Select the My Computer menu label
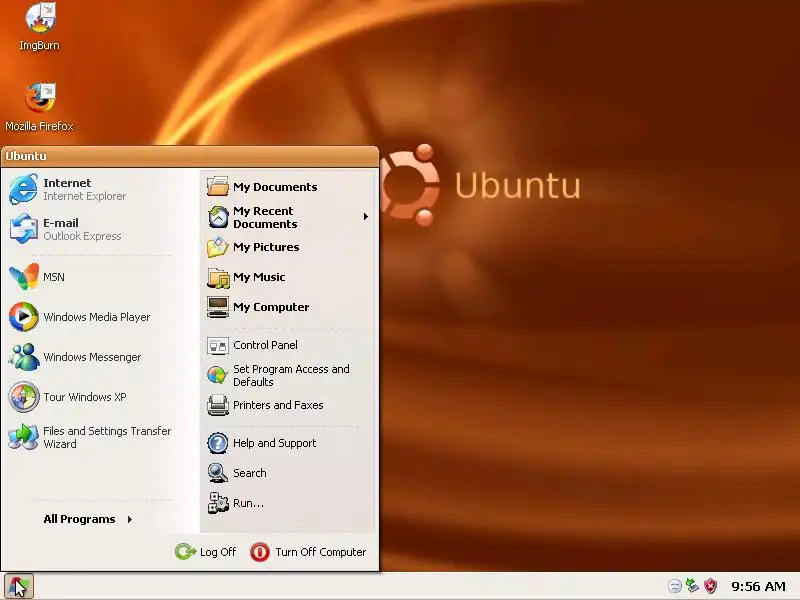The height and width of the screenshot is (600, 800). point(271,307)
